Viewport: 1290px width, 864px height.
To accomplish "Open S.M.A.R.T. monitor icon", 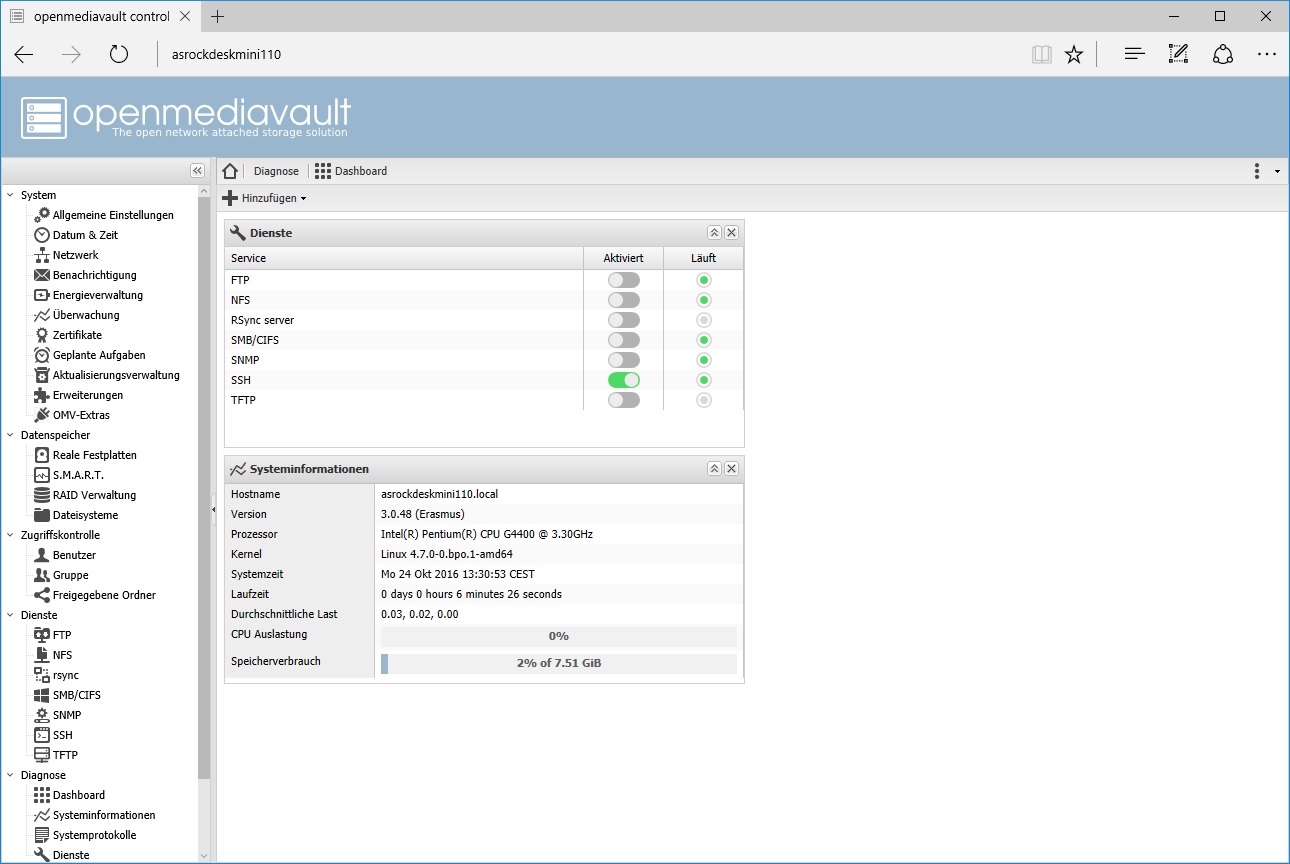I will (42, 475).
